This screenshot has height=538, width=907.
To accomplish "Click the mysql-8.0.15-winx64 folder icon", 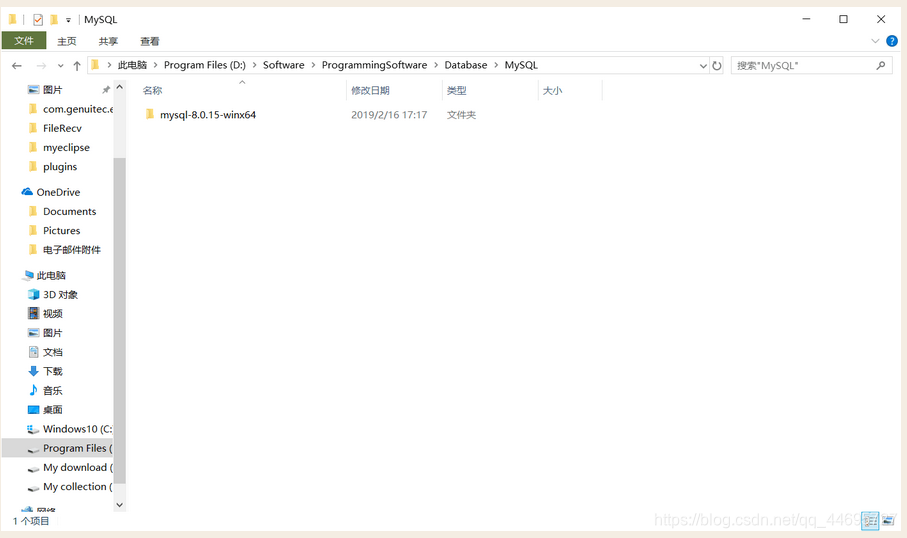I will click(x=150, y=114).
